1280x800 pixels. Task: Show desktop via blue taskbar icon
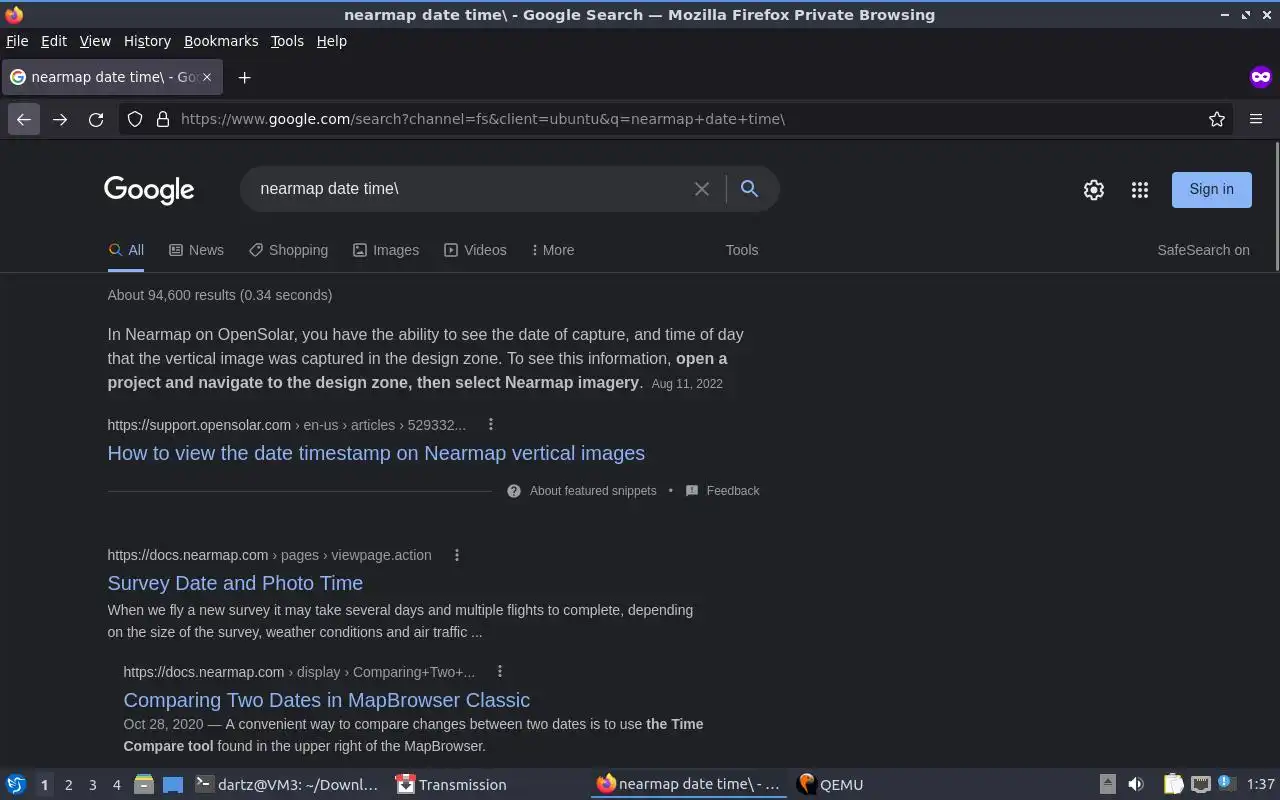[x=173, y=785]
